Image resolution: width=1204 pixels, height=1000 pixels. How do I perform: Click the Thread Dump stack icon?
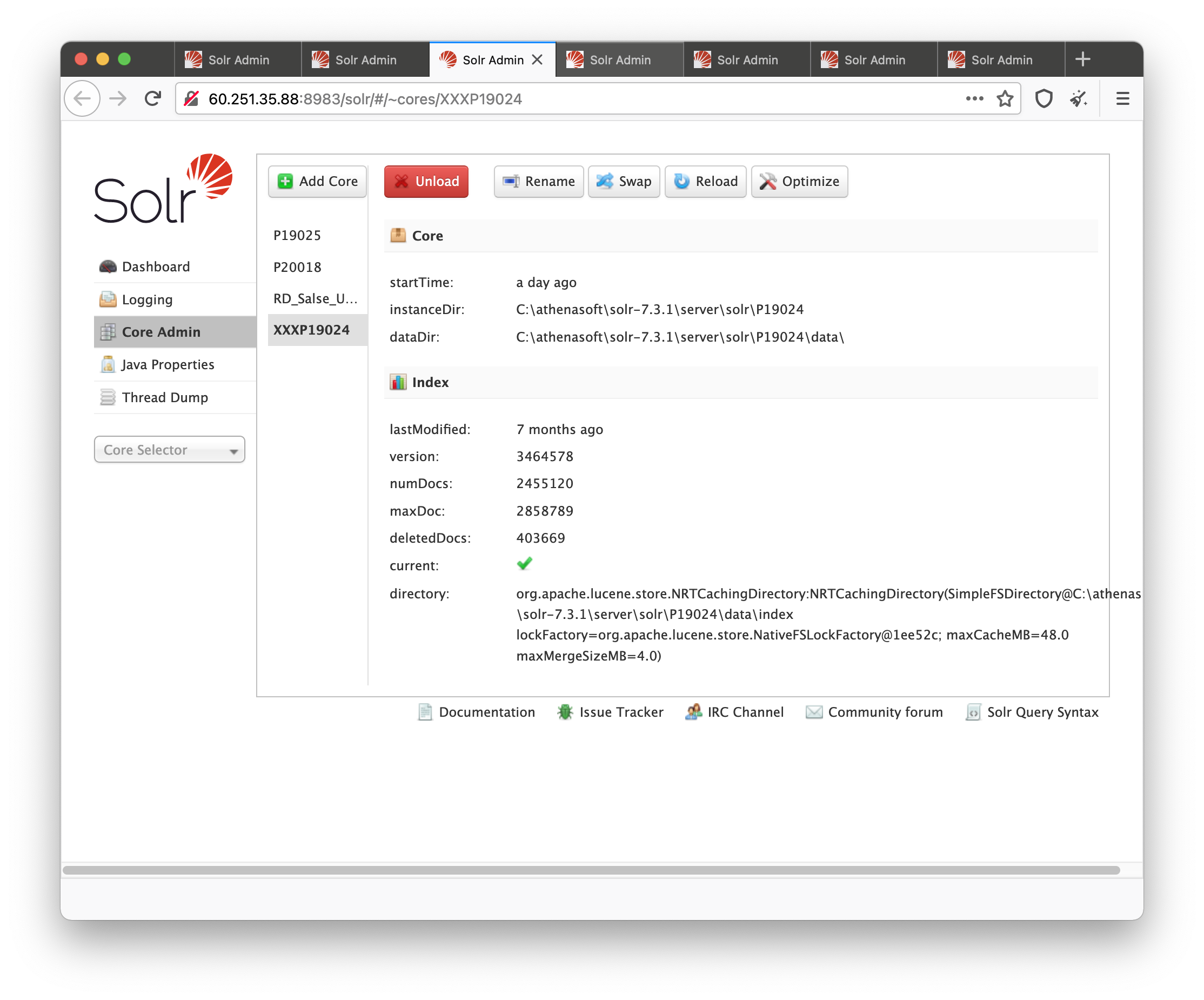click(108, 397)
